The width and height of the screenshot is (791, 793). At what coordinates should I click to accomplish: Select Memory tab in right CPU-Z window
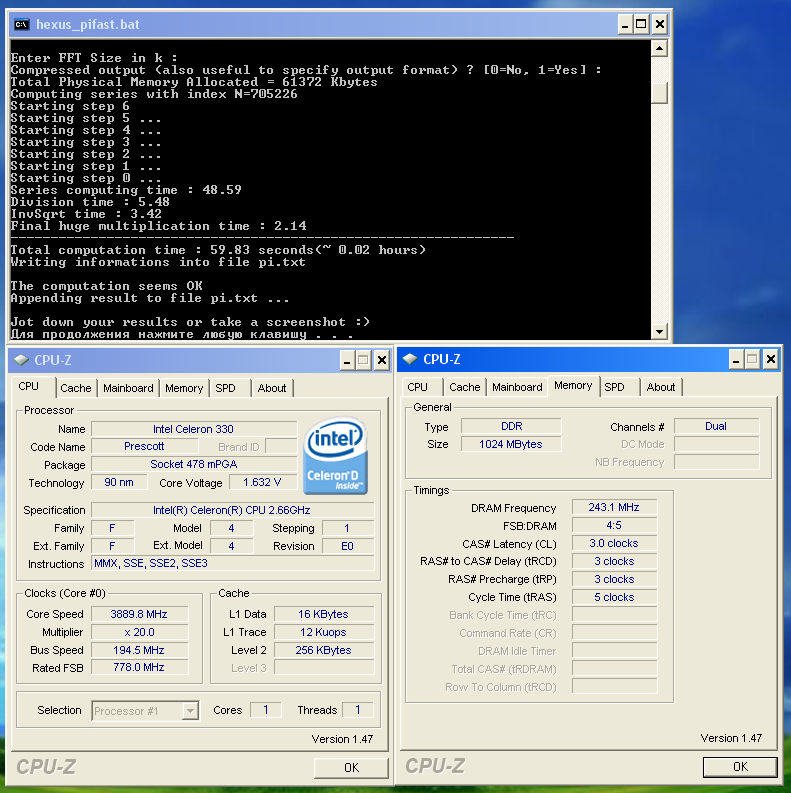573,385
